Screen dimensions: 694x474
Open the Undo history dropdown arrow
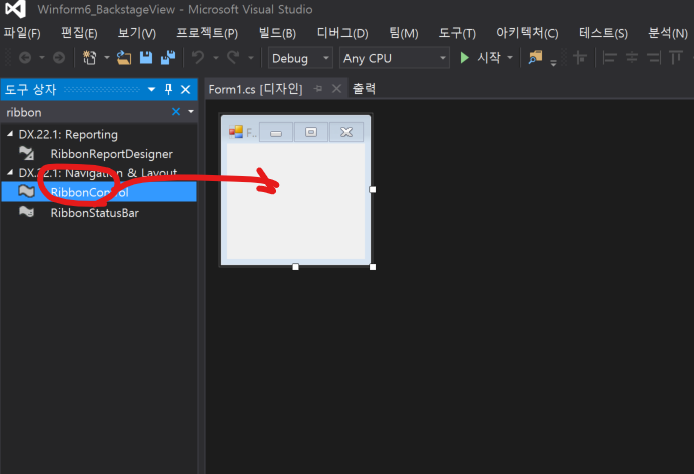coord(216,58)
